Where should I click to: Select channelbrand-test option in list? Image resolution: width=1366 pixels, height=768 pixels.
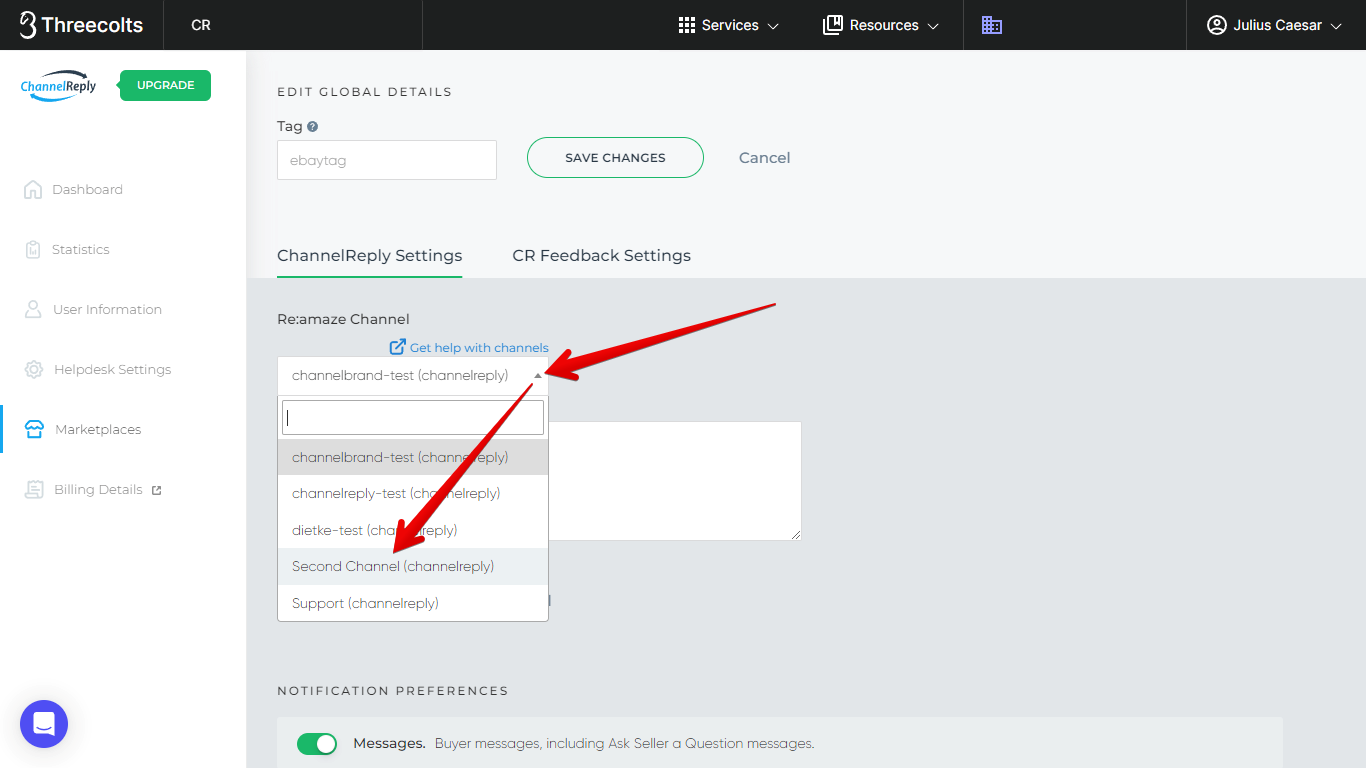[413, 457]
